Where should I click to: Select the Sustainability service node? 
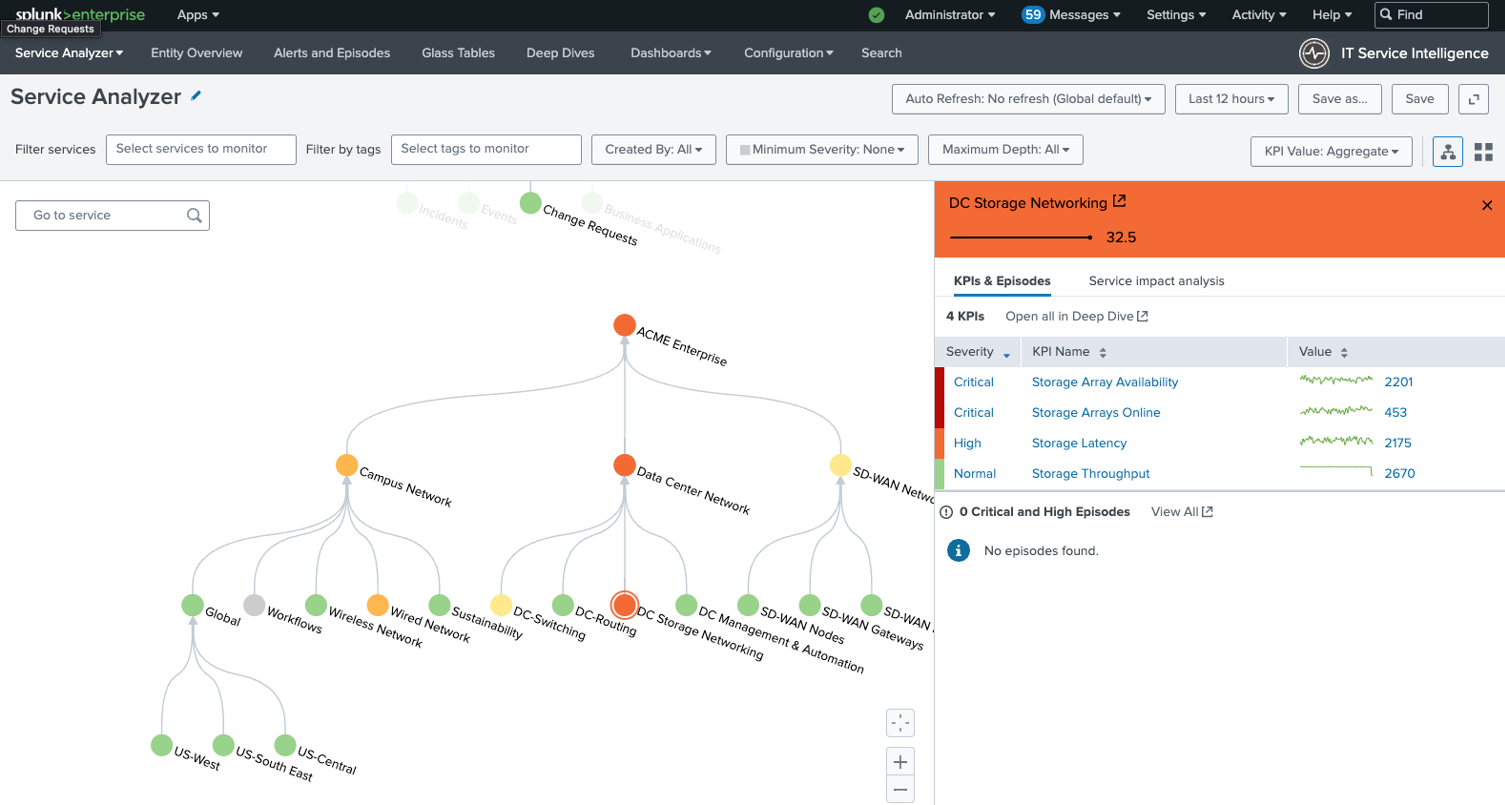[x=439, y=605]
